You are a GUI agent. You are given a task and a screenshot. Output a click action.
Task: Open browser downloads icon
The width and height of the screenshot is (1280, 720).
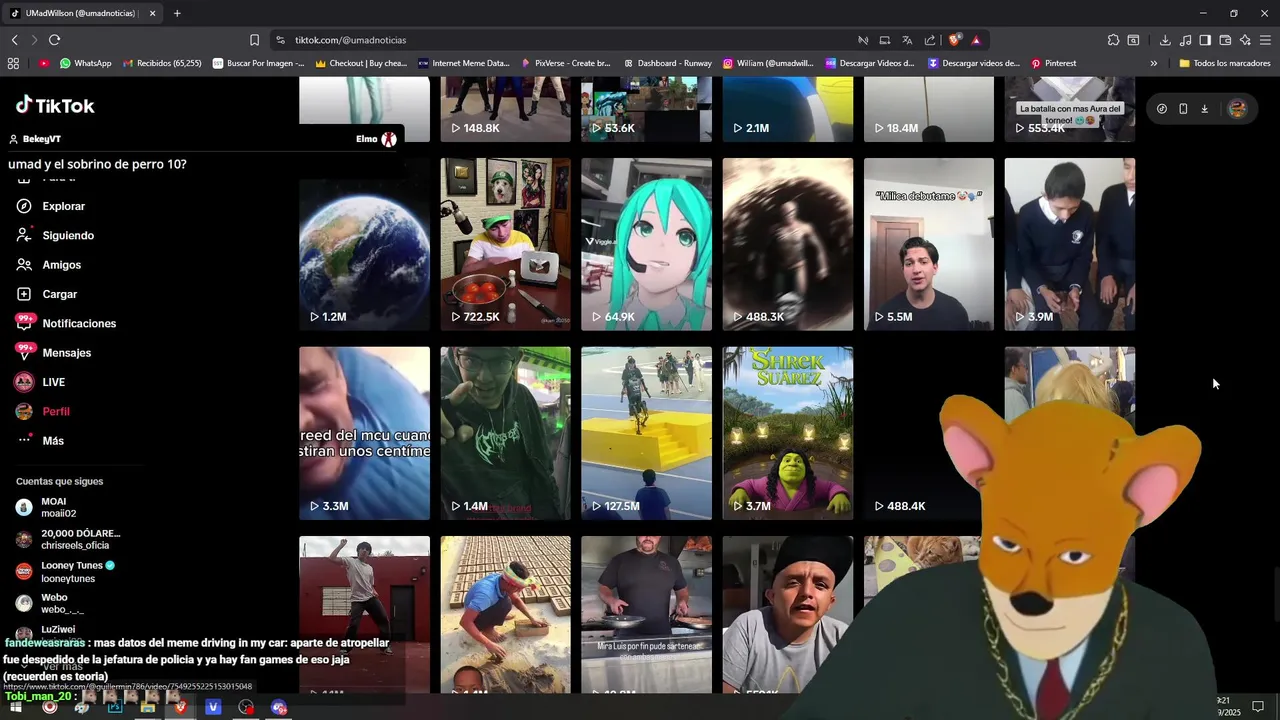click(x=1165, y=40)
